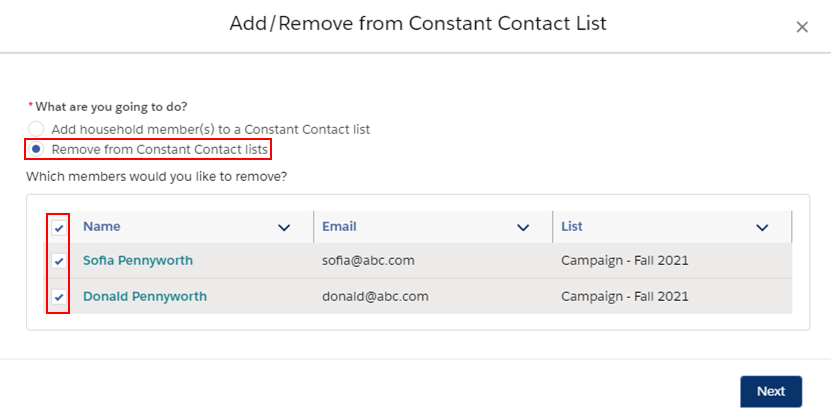Open the Donald Pennyworth contact link
831x417 pixels.
pos(145,296)
